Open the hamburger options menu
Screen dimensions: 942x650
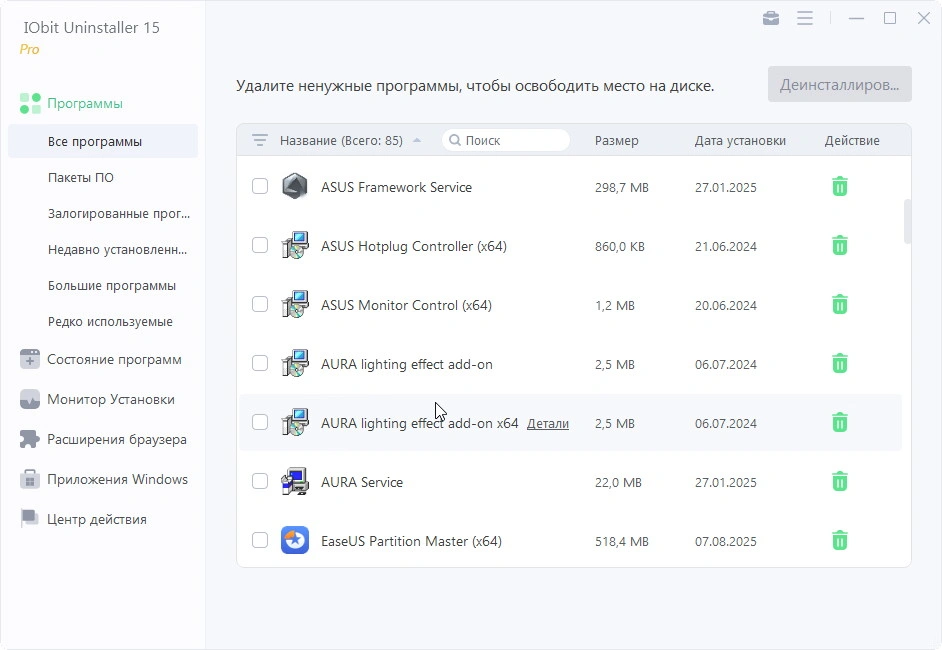point(805,18)
